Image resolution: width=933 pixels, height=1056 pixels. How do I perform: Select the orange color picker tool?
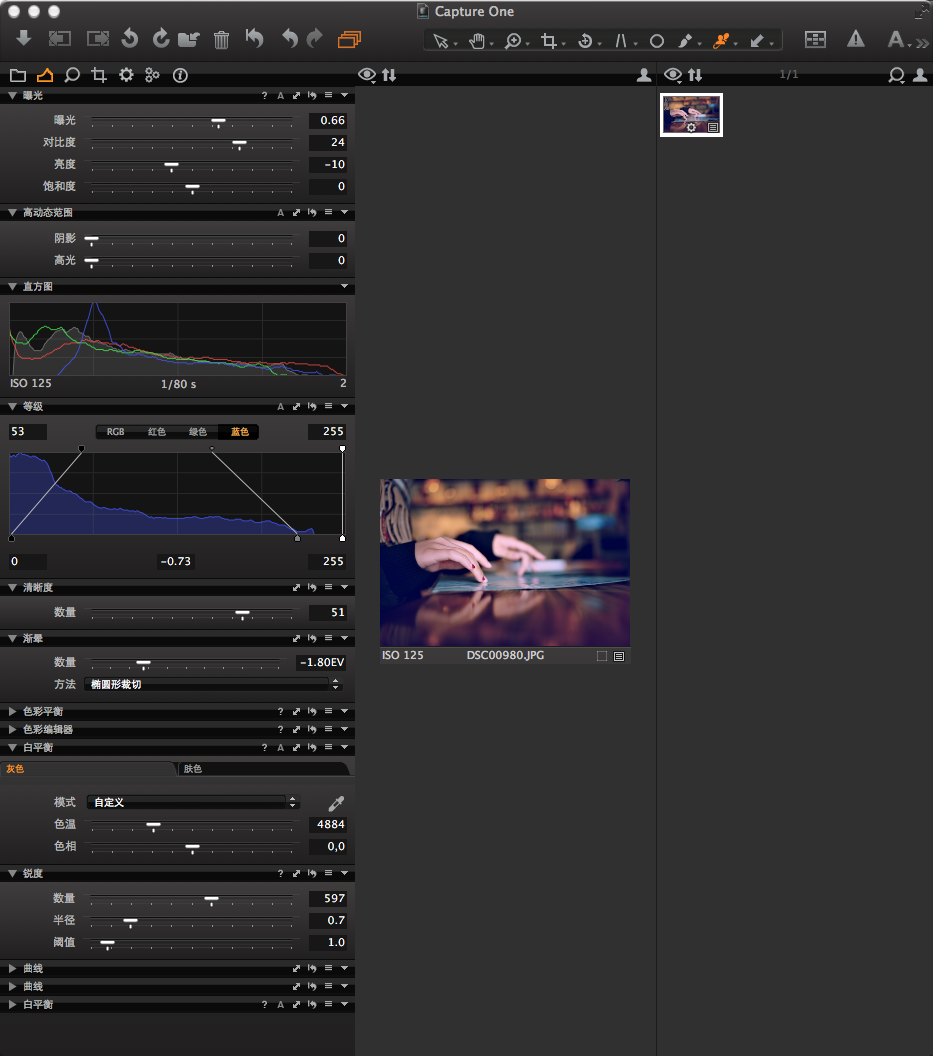coord(721,40)
